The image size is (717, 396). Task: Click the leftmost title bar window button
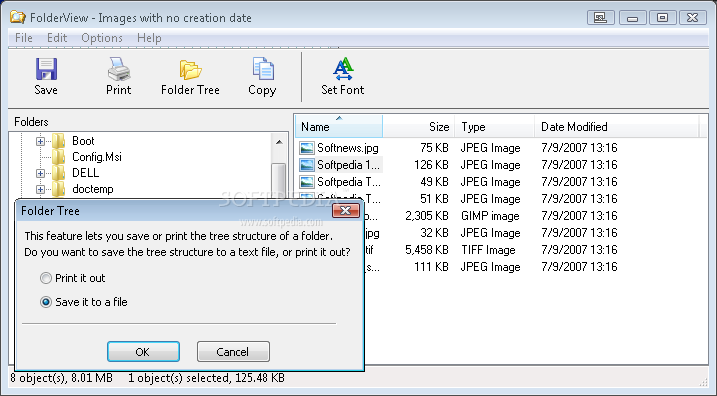coord(600,18)
